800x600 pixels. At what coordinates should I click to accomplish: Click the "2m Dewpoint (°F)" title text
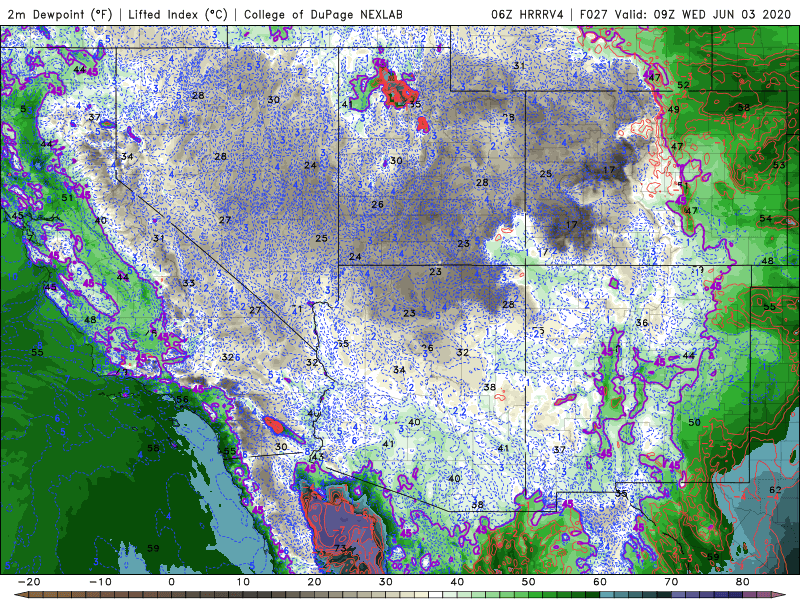[59, 14]
